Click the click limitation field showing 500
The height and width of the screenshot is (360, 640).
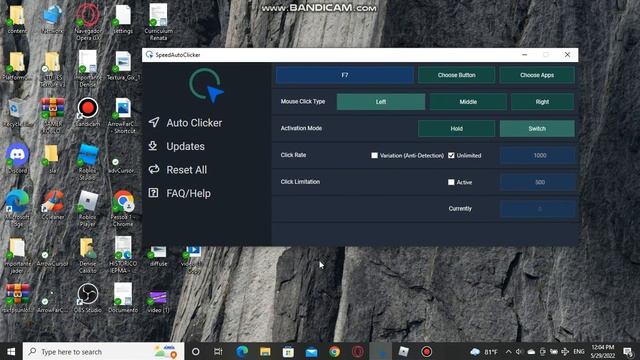point(538,182)
